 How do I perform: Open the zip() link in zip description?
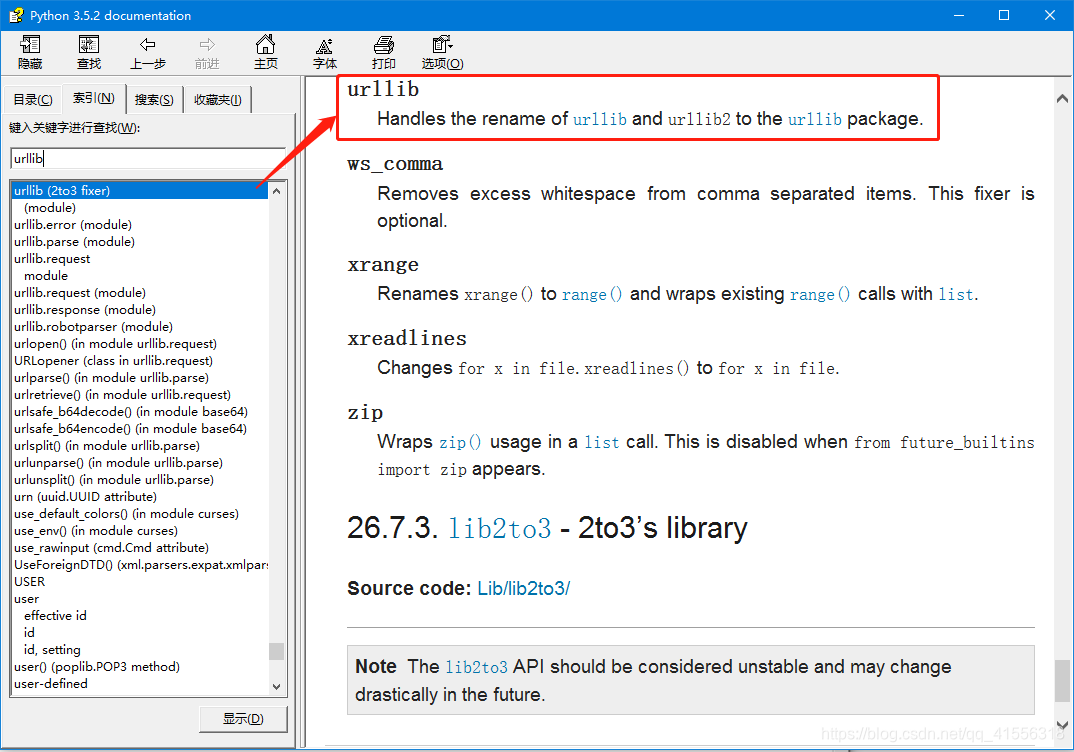click(460, 442)
